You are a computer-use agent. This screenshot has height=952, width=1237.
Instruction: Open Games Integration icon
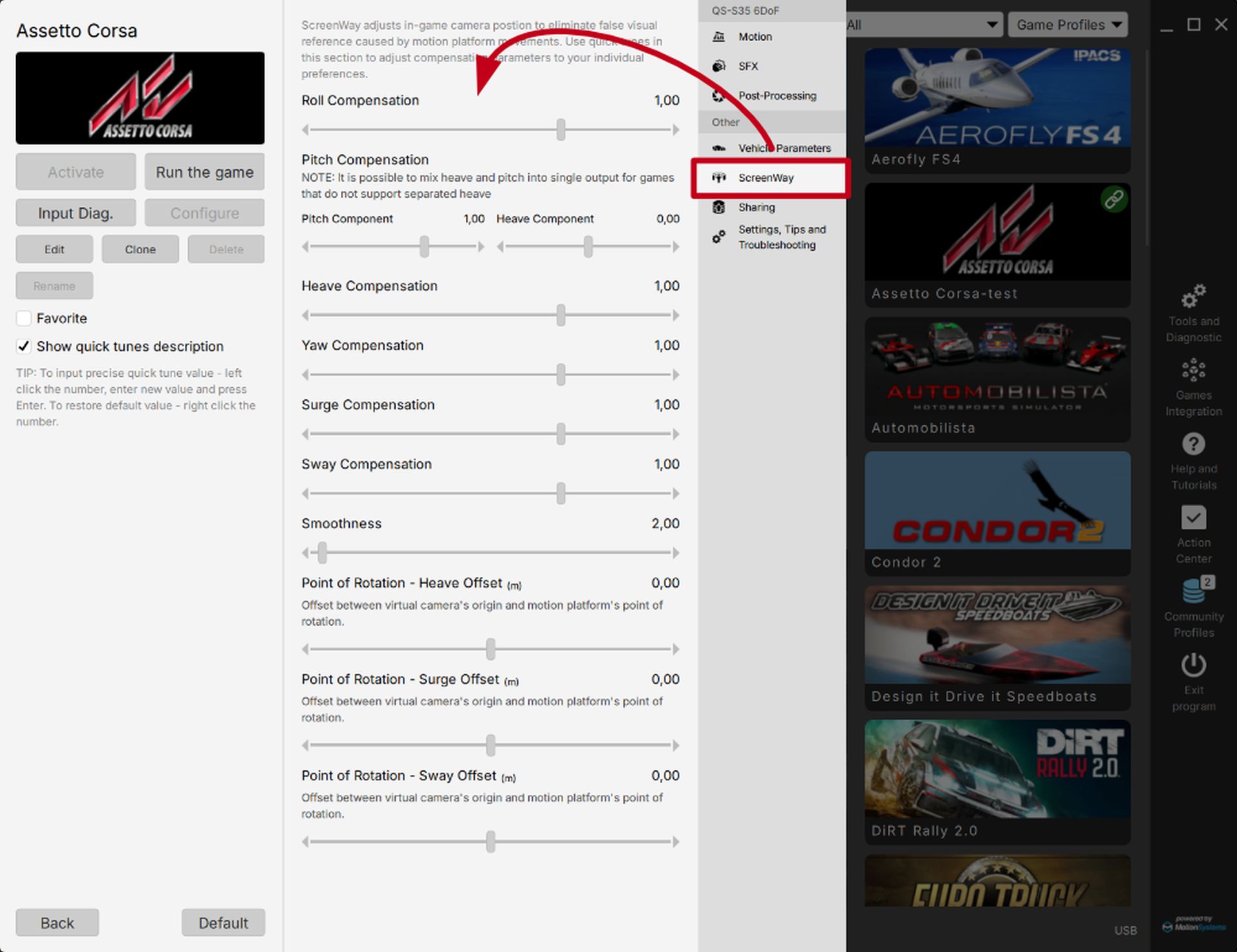pos(1193,370)
